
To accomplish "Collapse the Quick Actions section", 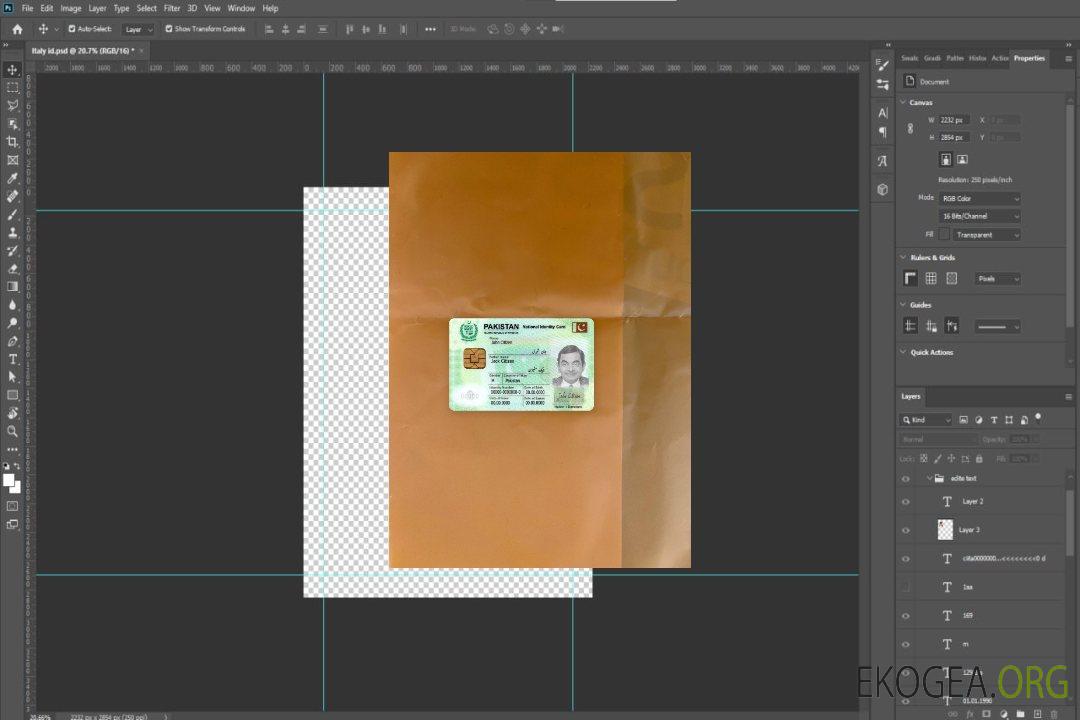I will click(x=903, y=352).
